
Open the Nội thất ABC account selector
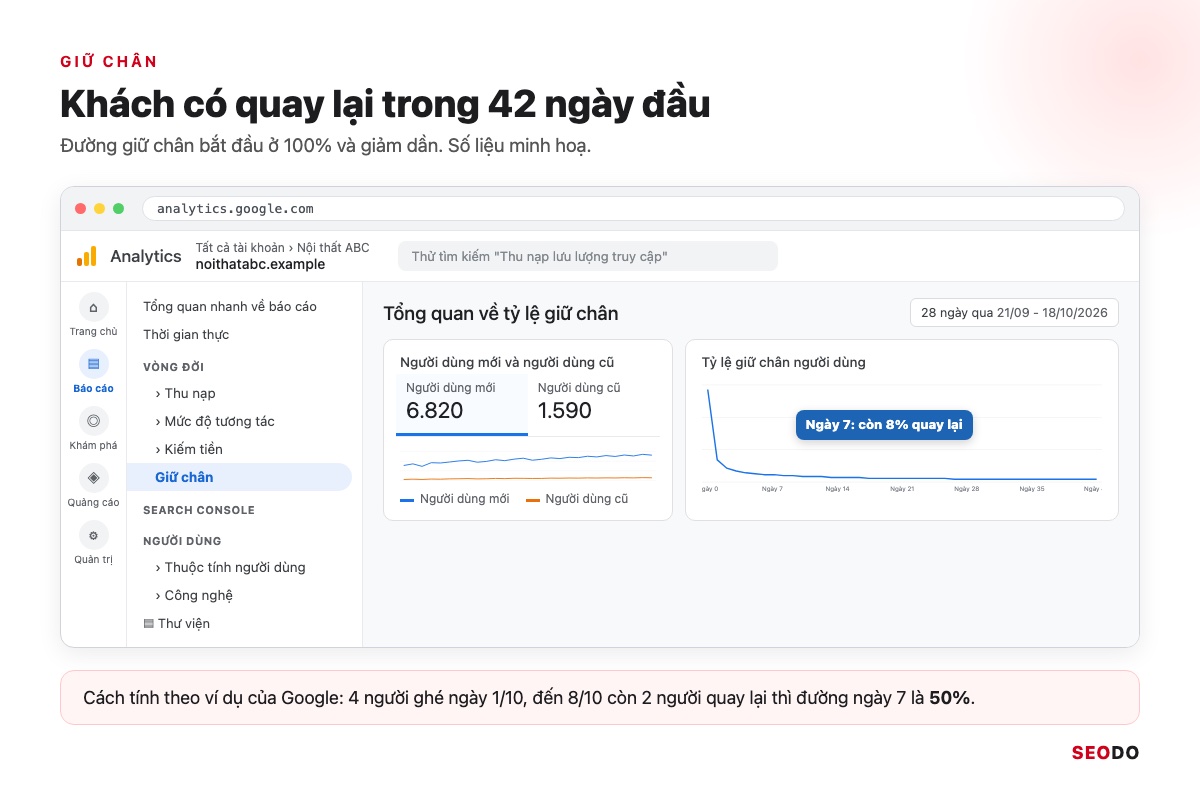[x=333, y=248]
